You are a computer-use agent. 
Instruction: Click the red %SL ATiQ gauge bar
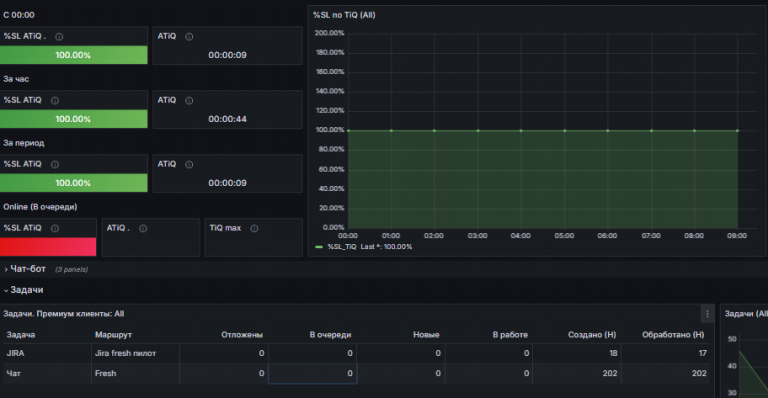point(48,247)
